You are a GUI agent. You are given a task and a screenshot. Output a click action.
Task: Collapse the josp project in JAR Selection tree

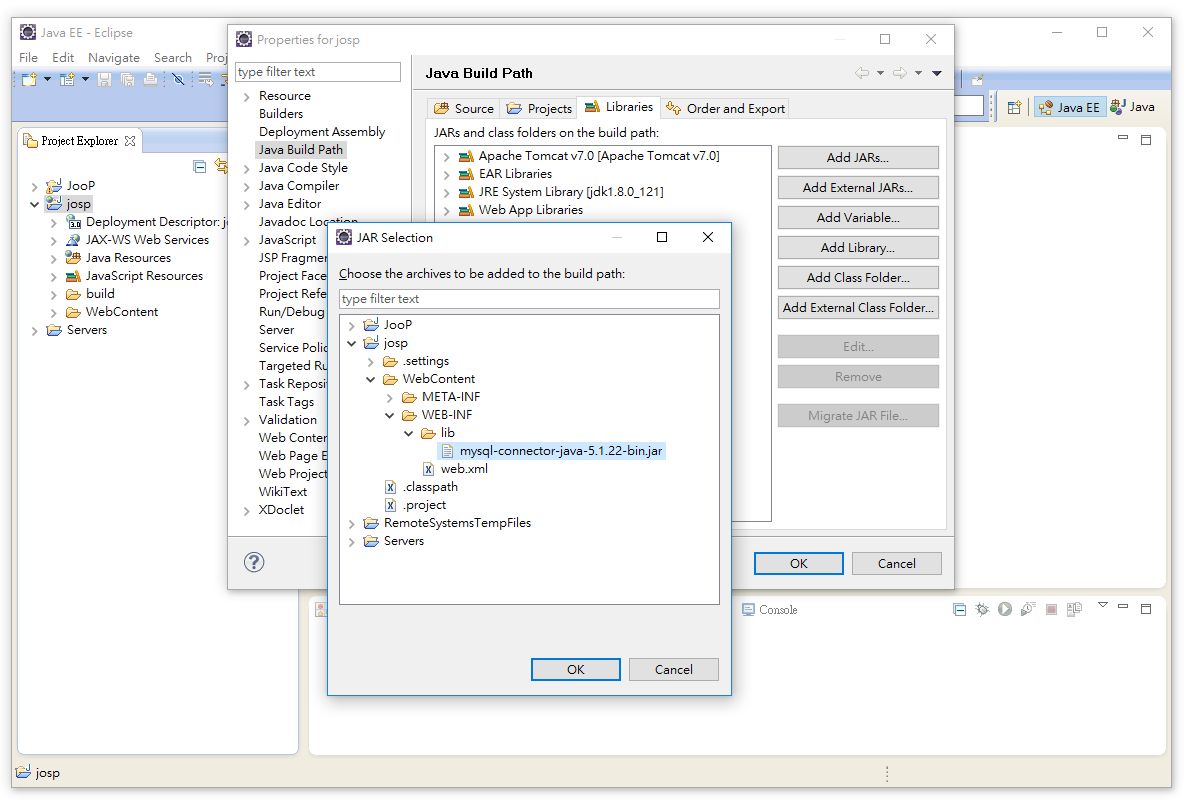pyautogui.click(x=352, y=344)
